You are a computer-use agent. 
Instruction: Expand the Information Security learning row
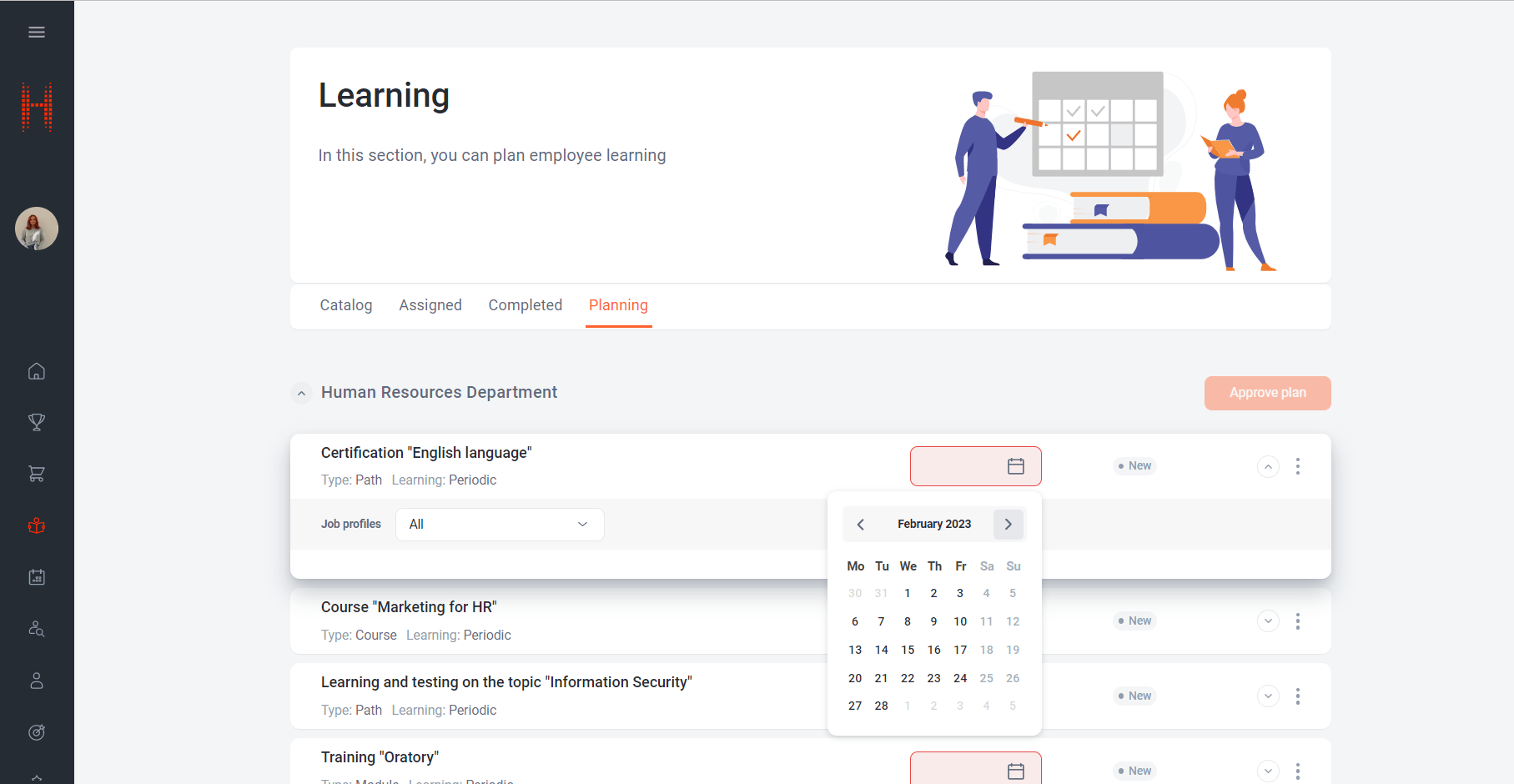pos(1268,696)
